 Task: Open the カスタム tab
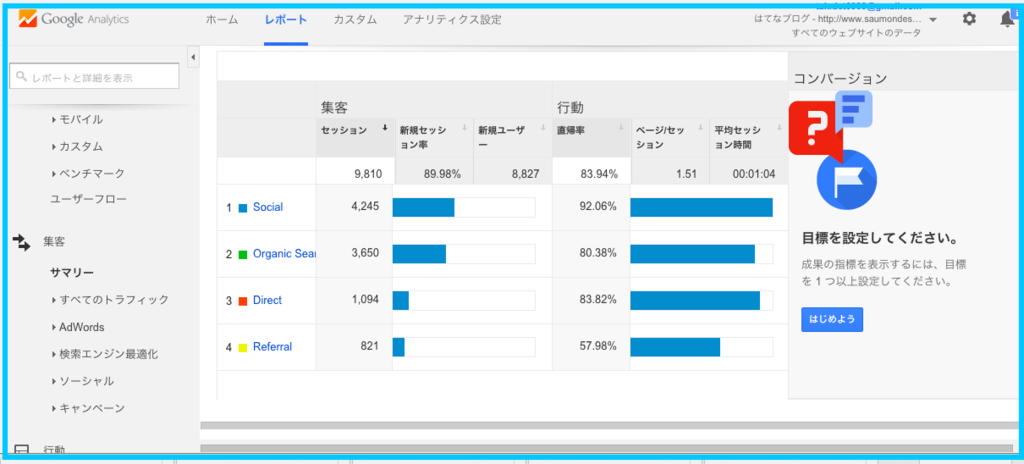pos(355,20)
